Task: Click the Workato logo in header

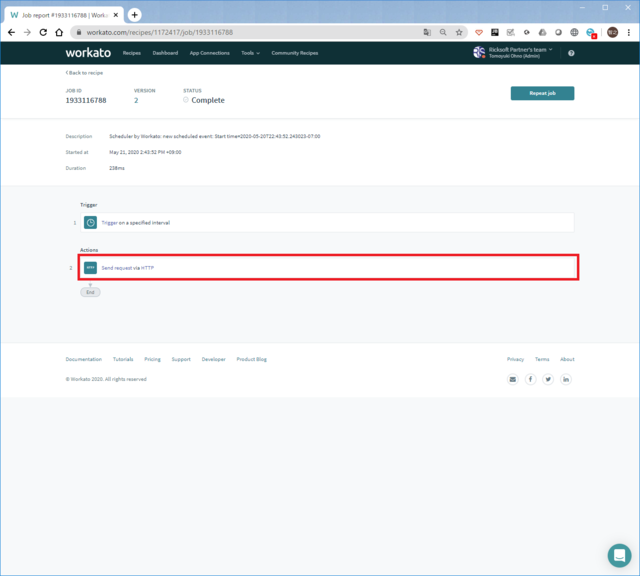Action: click(x=87, y=52)
